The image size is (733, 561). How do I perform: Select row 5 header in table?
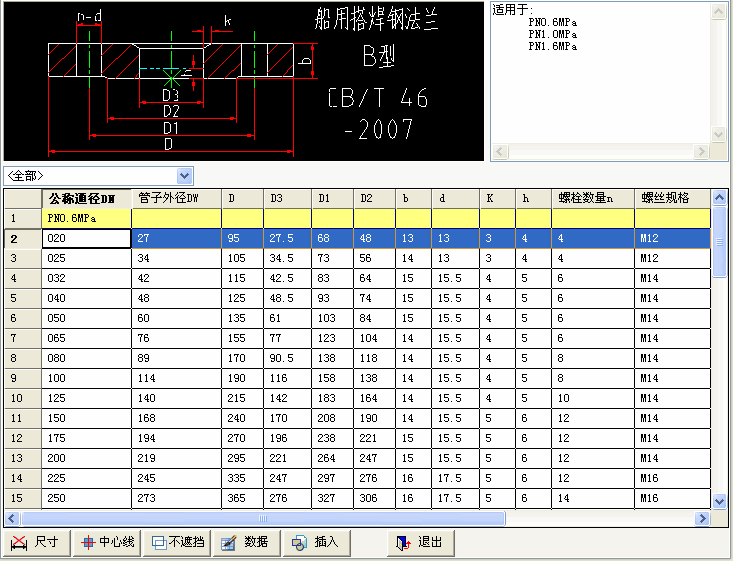pyautogui.click(x=22, y=298)
